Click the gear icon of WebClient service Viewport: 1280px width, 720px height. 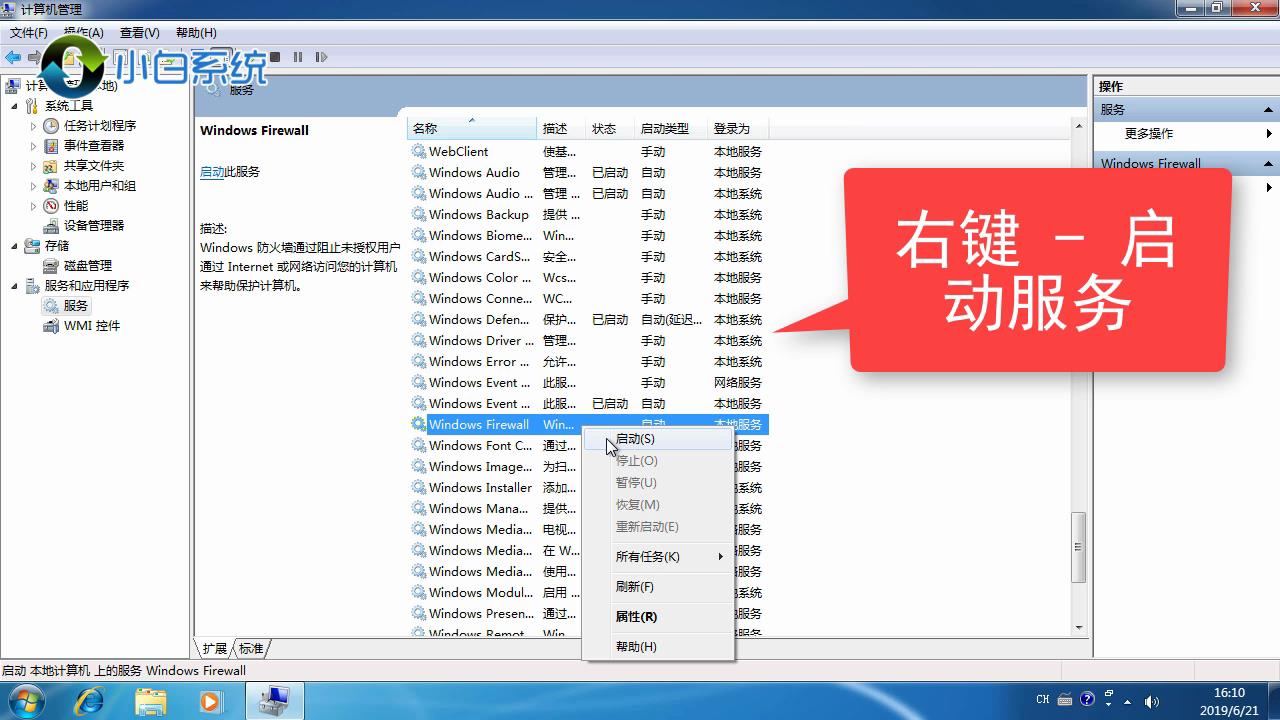(419, 151)
